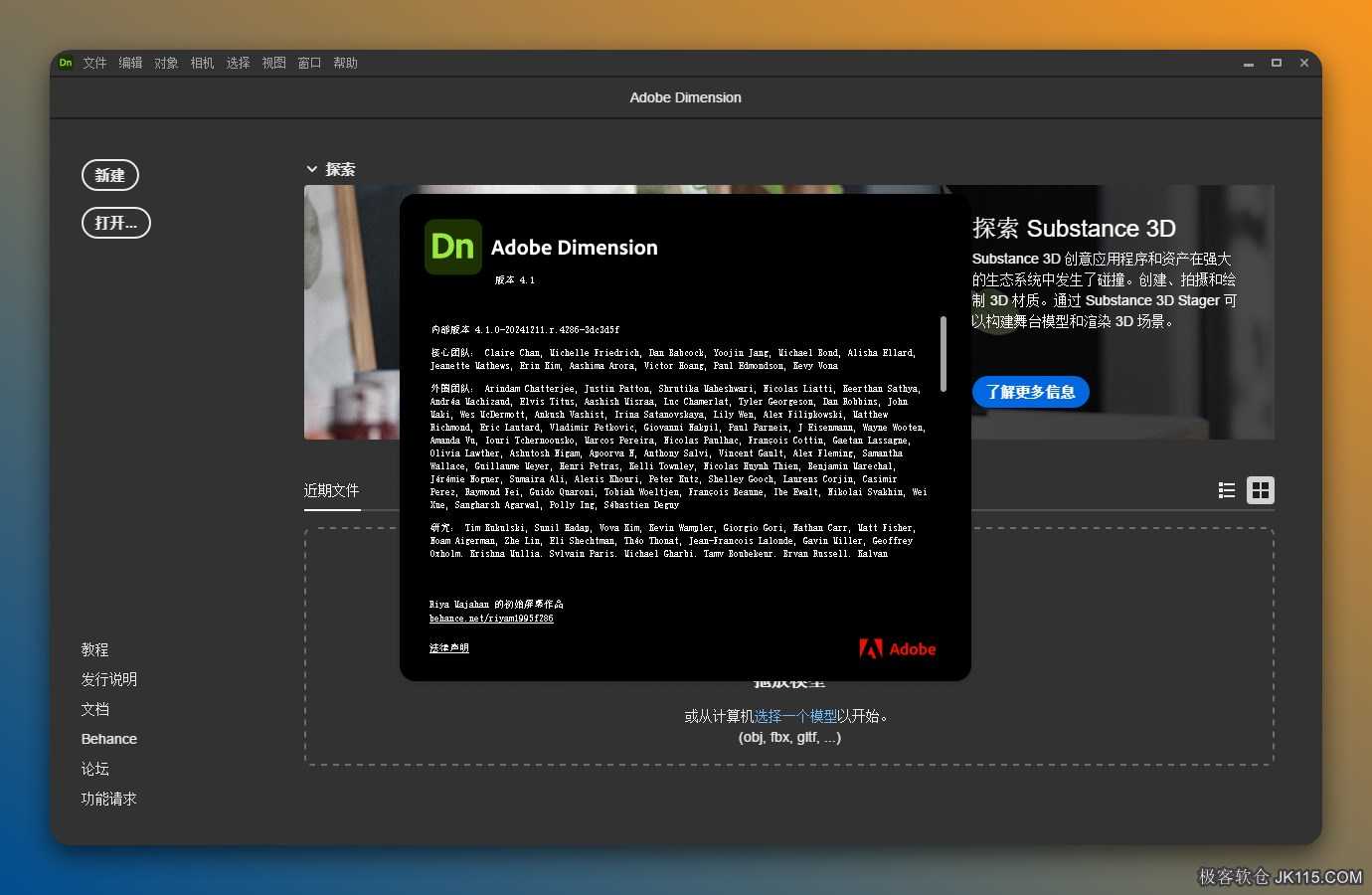Click the 新建 button
The width and height of the screenshot is (1372, 895).
pyautogui.click(x=110, y=175)
